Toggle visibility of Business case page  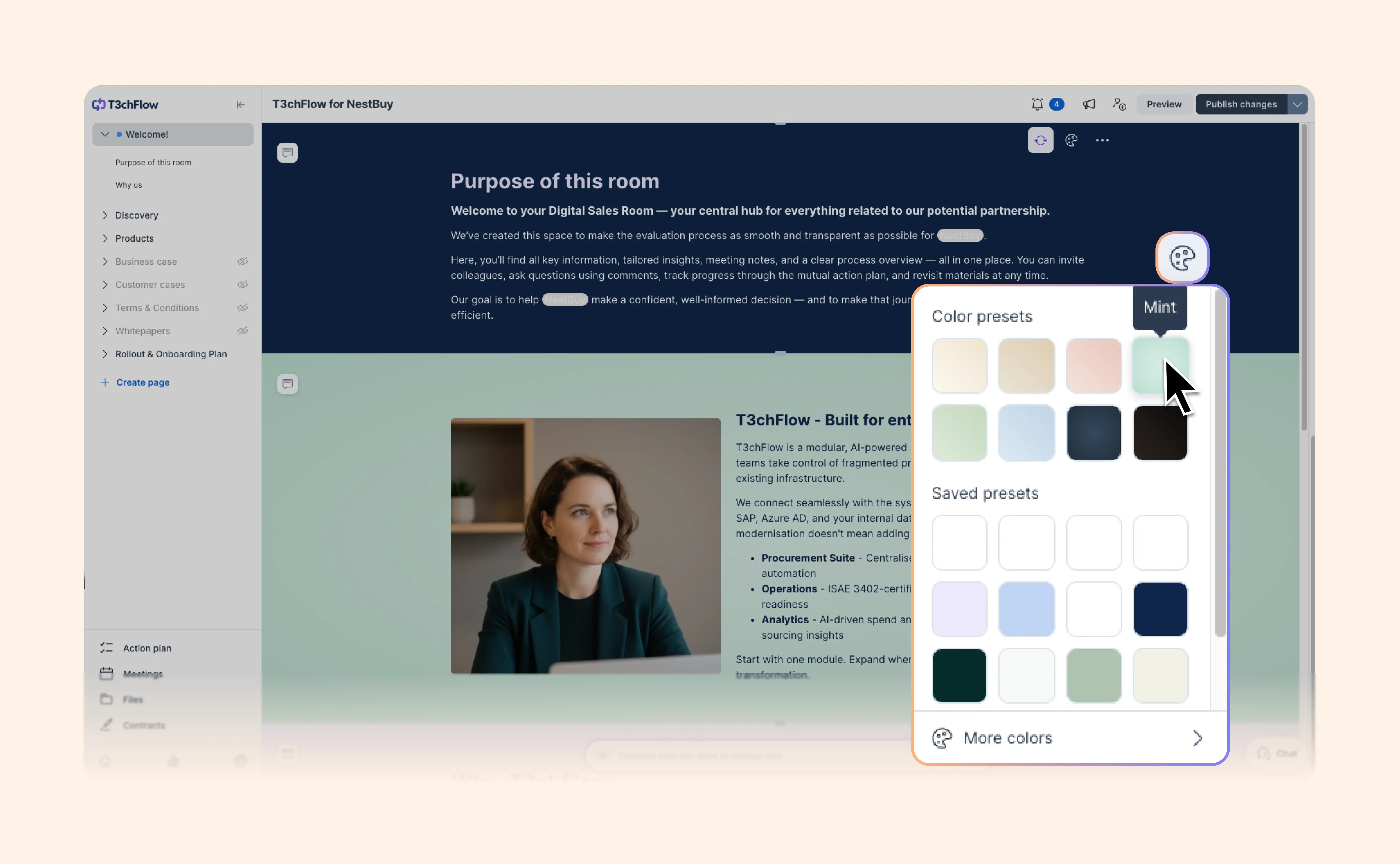(x=243, y=261)
